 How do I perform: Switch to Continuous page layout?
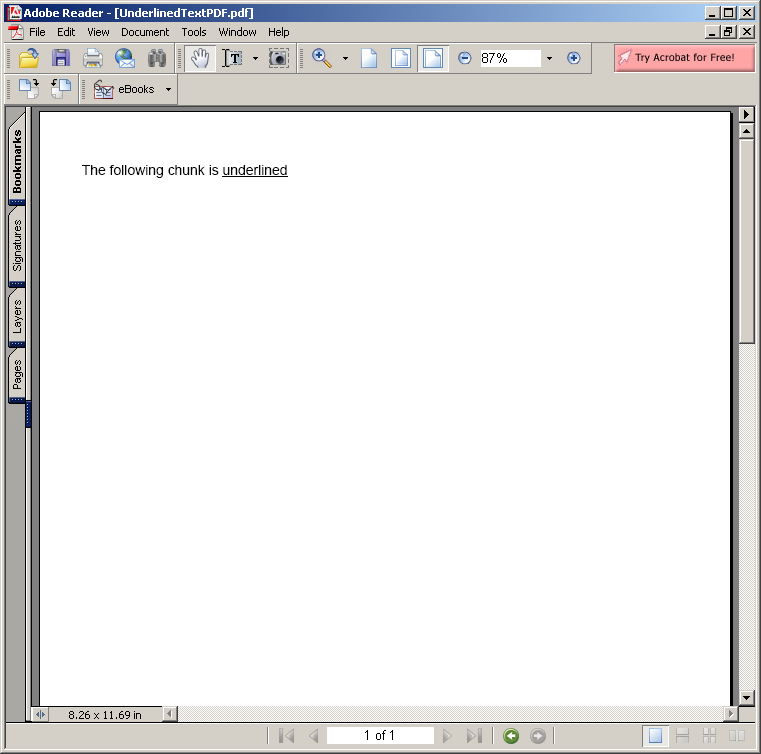point(682,736)
